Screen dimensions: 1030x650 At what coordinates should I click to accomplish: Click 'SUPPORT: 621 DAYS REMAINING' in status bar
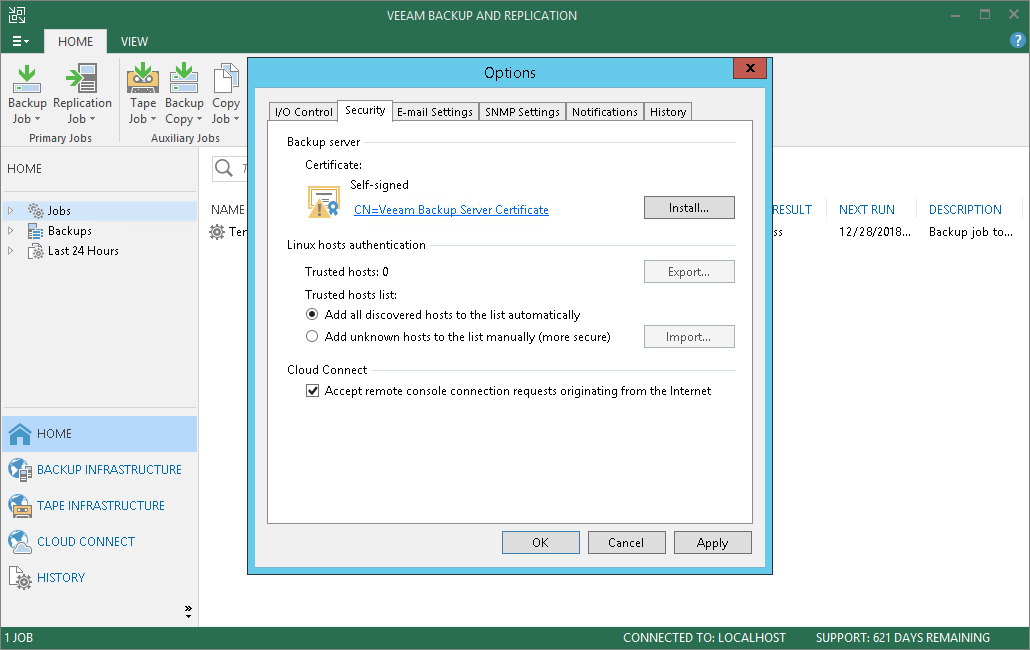(903, 638)
